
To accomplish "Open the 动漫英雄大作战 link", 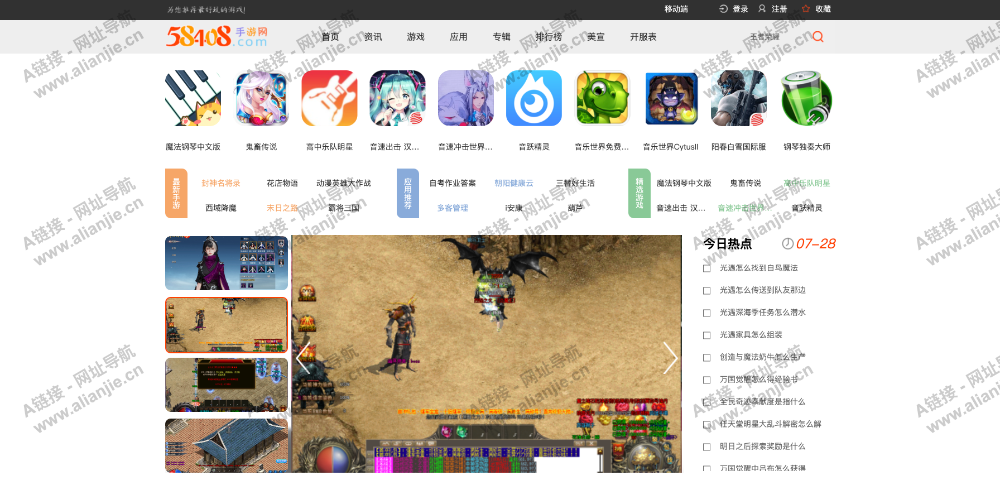I will tap(344, 183).
